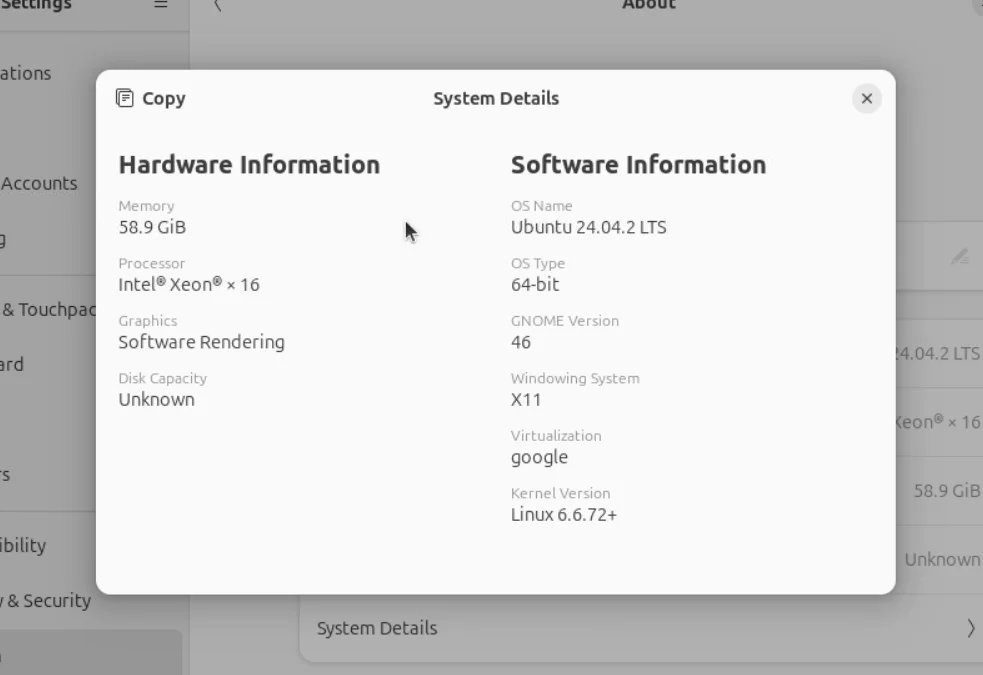The image size is (983, 675).
Task: Select OS Name Ubuntu 24.04.2 LTS
Action: (x=588, y=227)
